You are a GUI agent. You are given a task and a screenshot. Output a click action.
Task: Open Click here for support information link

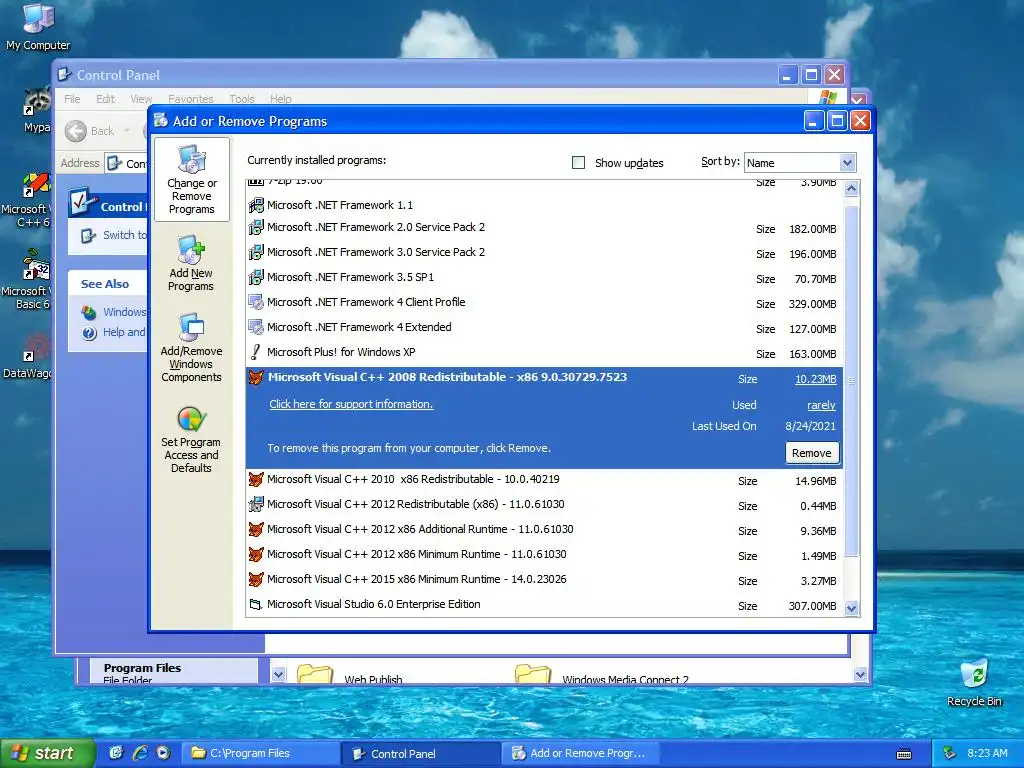pos(351,404)
